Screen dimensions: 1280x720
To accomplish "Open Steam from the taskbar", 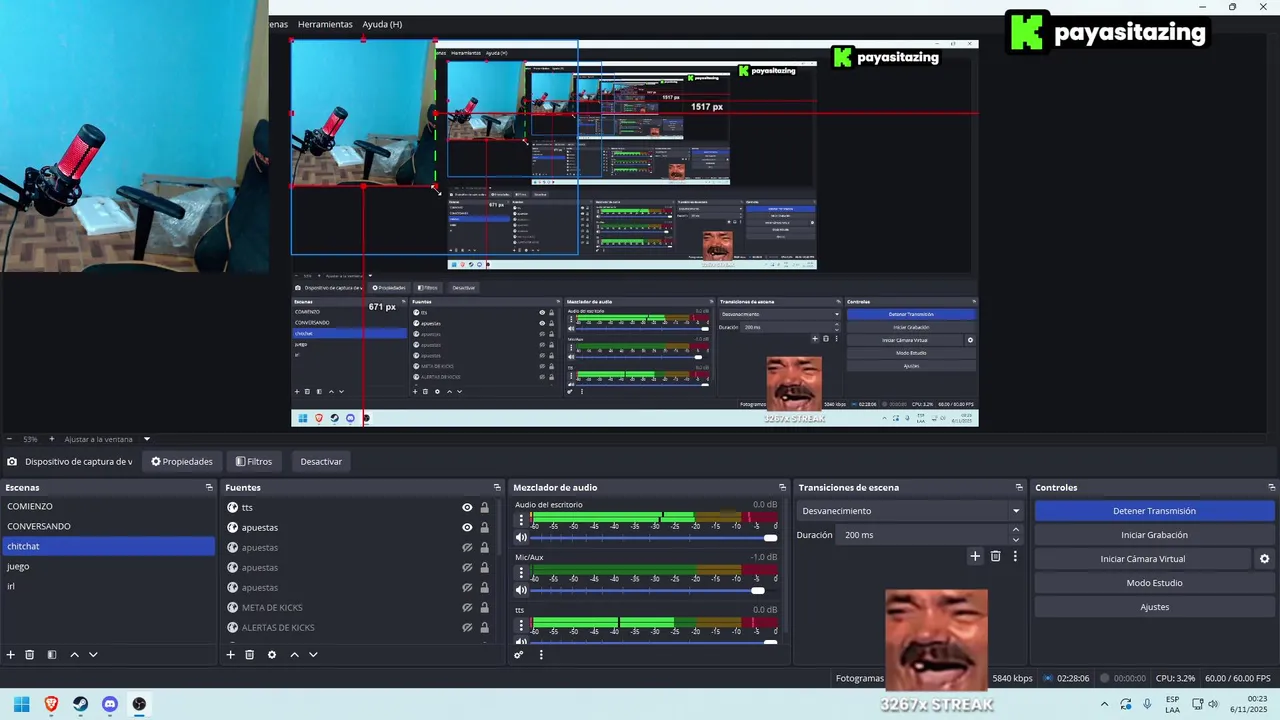I will click(80, 704).
